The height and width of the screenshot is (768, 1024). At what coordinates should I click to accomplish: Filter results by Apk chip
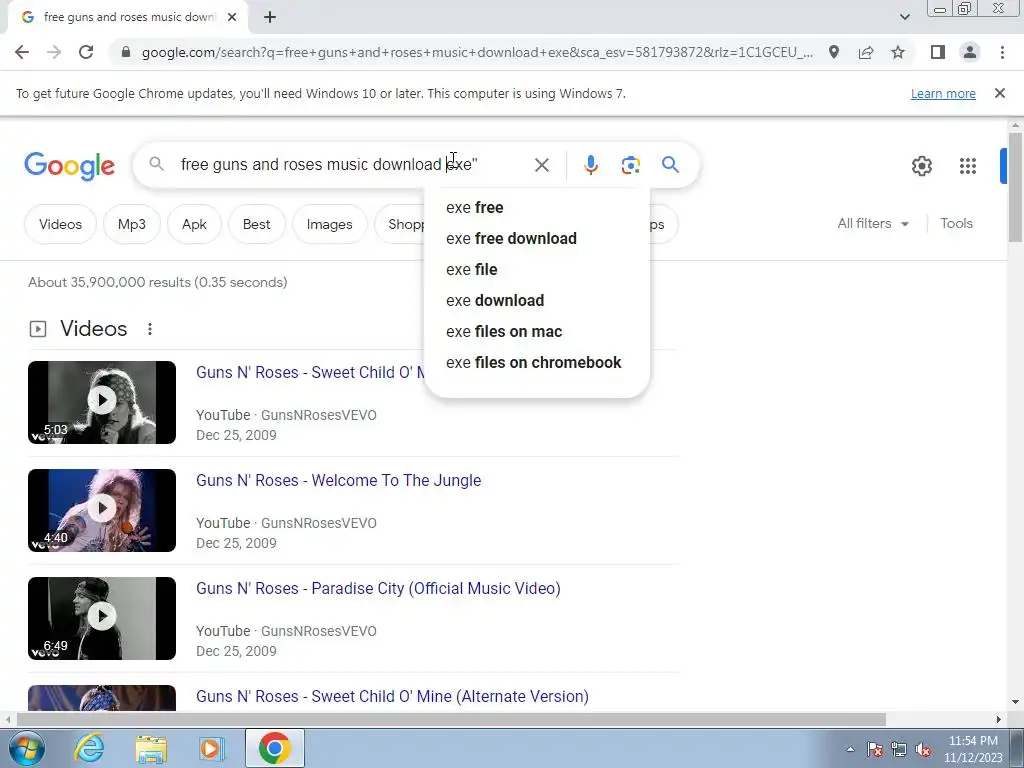pos(194,224)
